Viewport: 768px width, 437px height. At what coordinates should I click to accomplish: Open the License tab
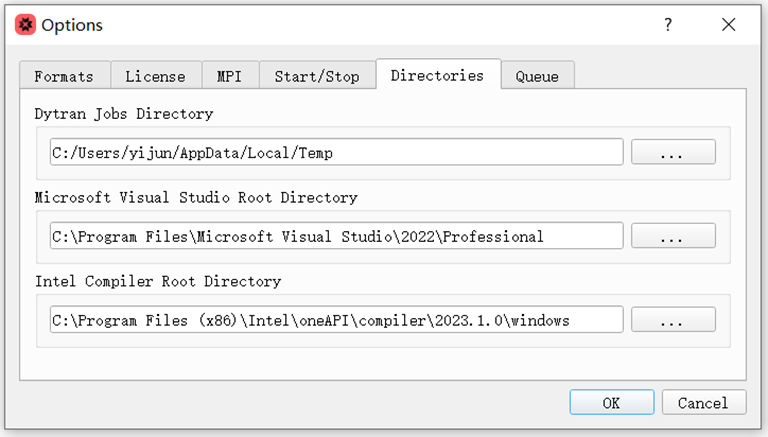pos(155,76)
